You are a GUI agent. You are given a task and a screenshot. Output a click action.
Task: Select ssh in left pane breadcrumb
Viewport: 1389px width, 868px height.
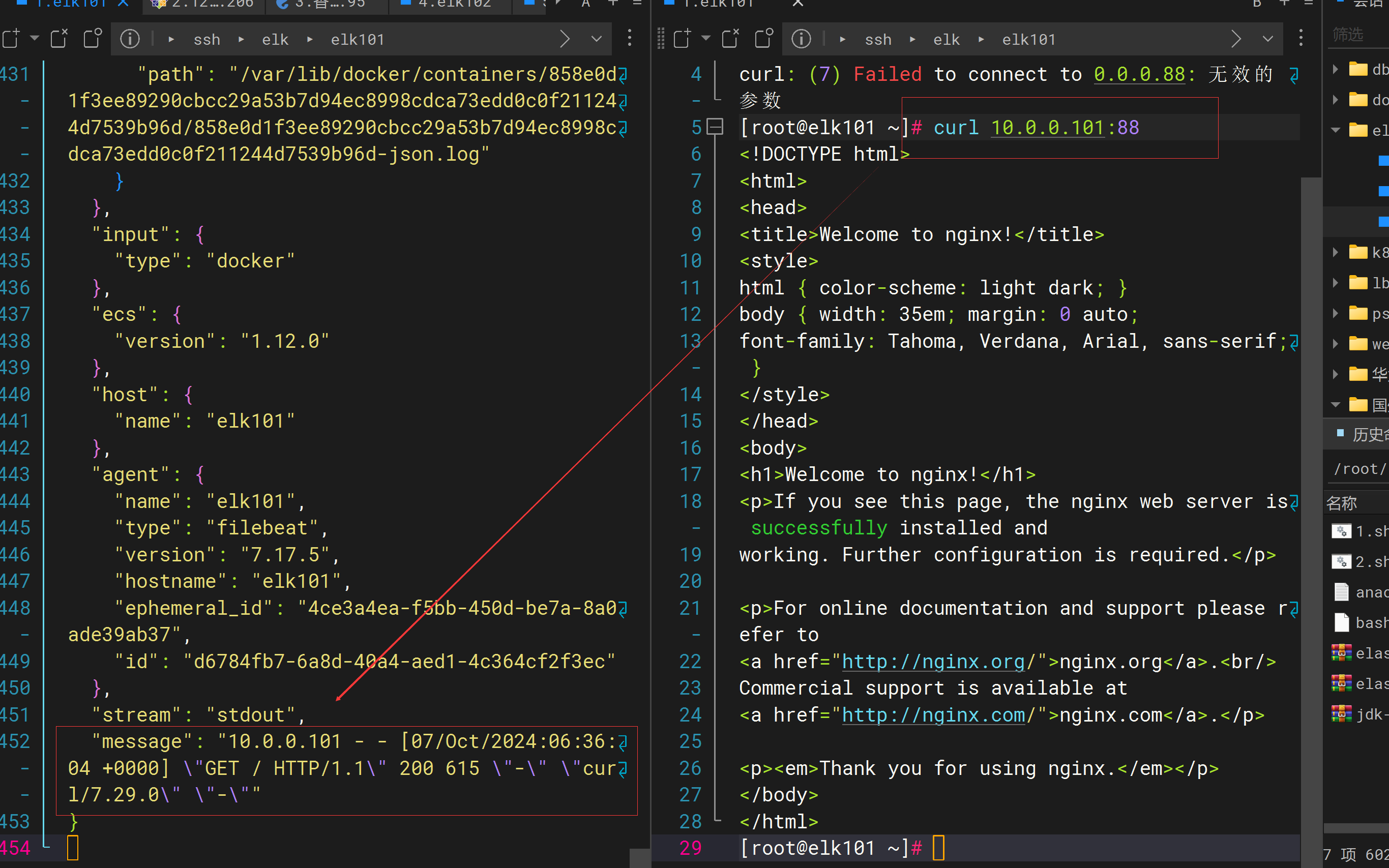click(x=206, y=39)
